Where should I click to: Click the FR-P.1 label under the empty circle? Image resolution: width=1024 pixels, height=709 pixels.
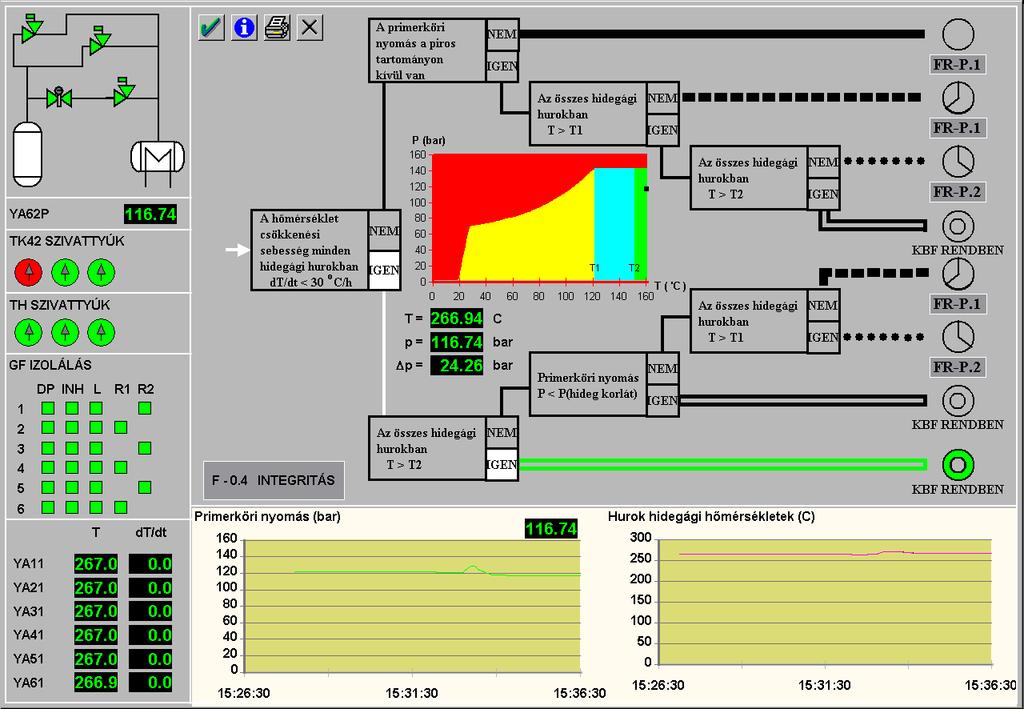coord(957,64)
